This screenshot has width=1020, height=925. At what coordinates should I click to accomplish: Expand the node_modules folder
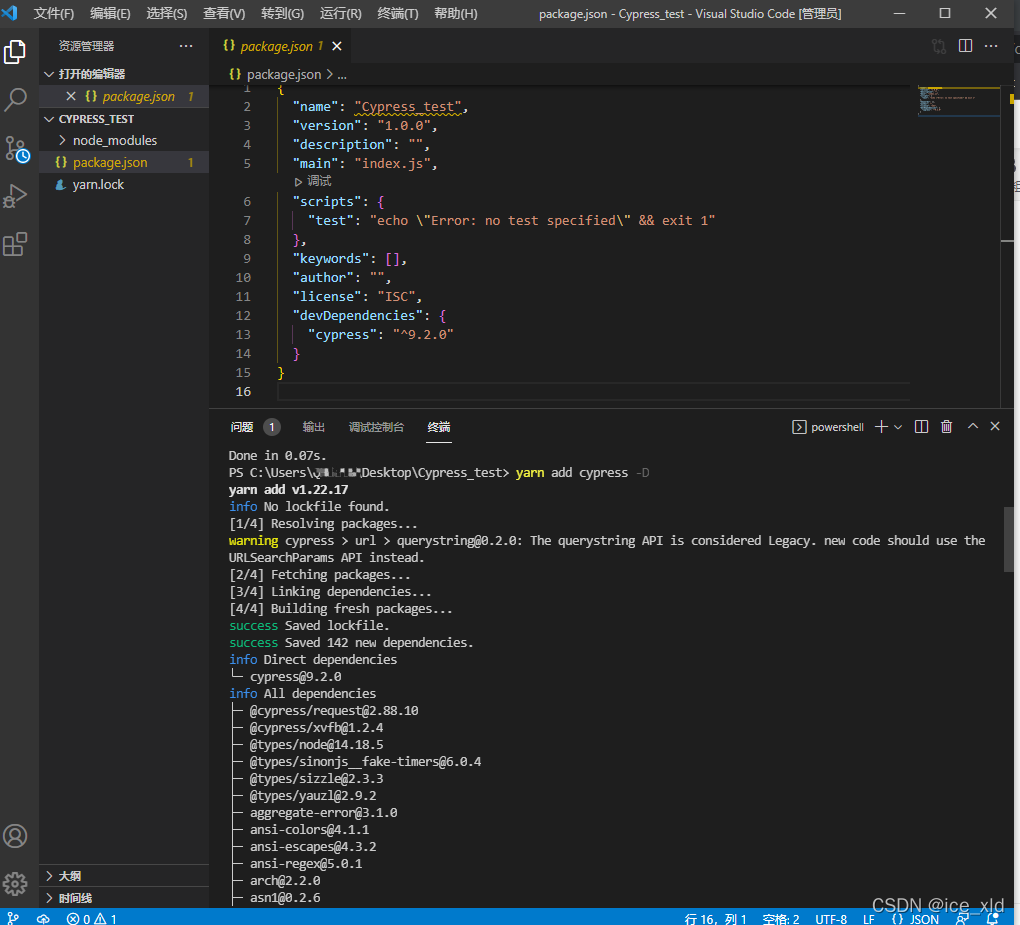pos(114,141)
